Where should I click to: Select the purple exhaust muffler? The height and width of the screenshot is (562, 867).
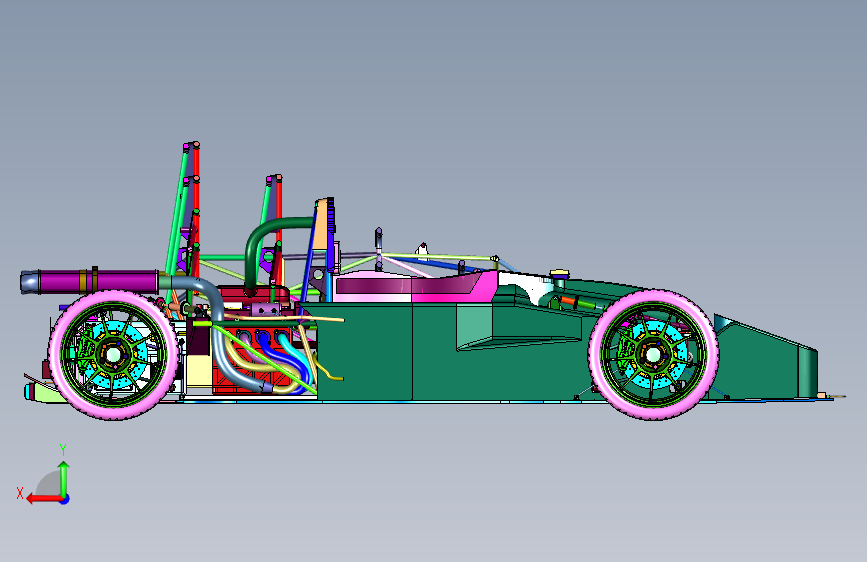(98, 281)
